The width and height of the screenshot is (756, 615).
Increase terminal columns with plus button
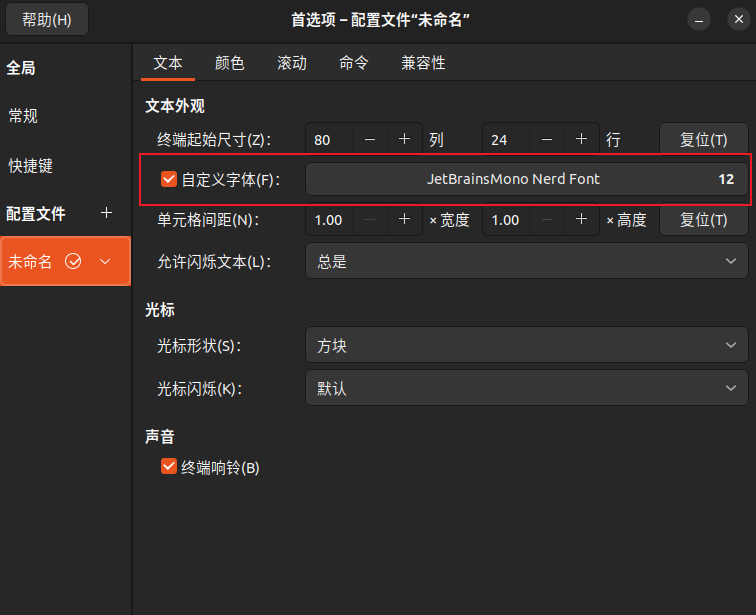[405, 140]
